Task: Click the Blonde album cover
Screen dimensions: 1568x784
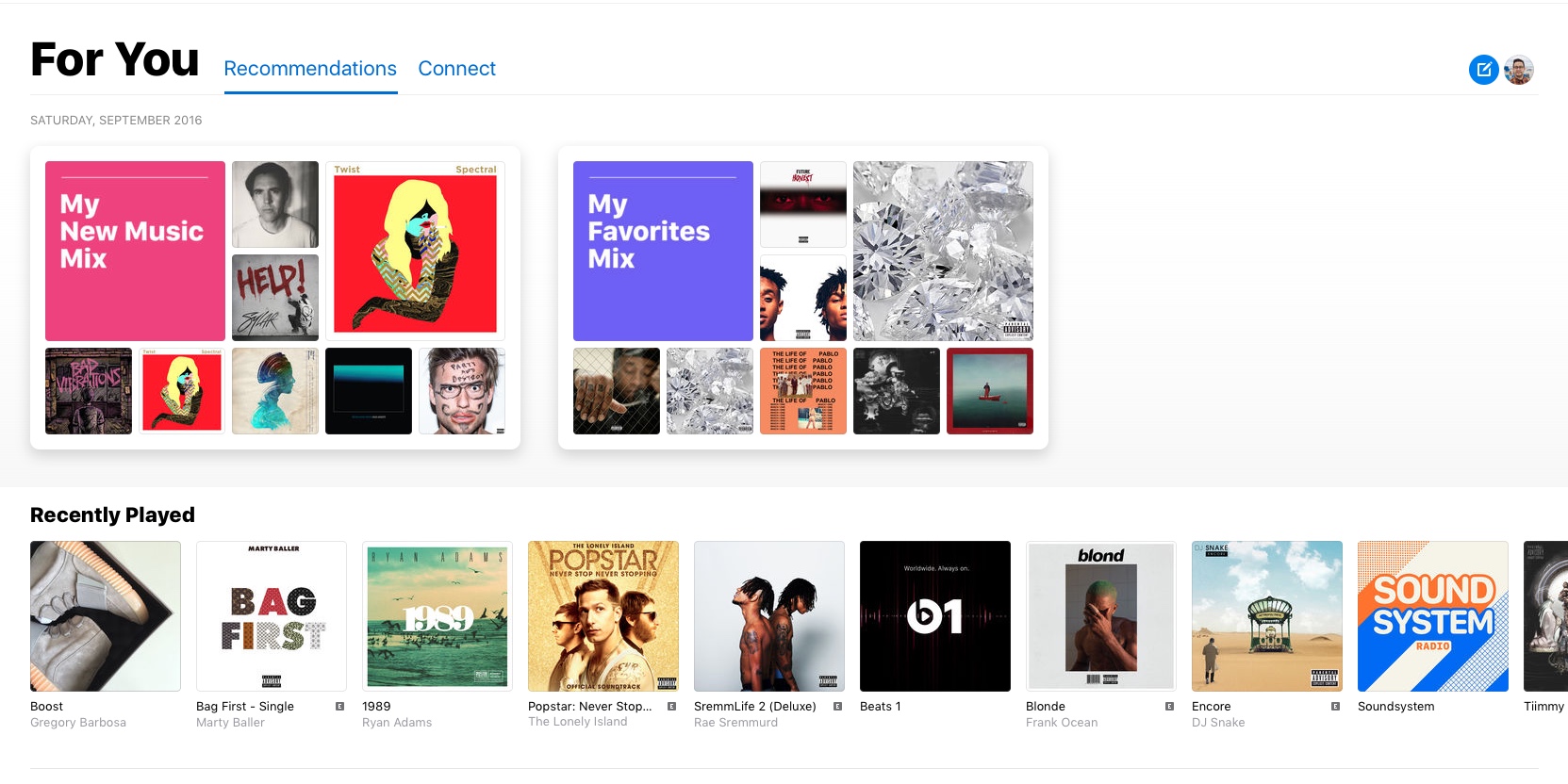Action: 1101,616
